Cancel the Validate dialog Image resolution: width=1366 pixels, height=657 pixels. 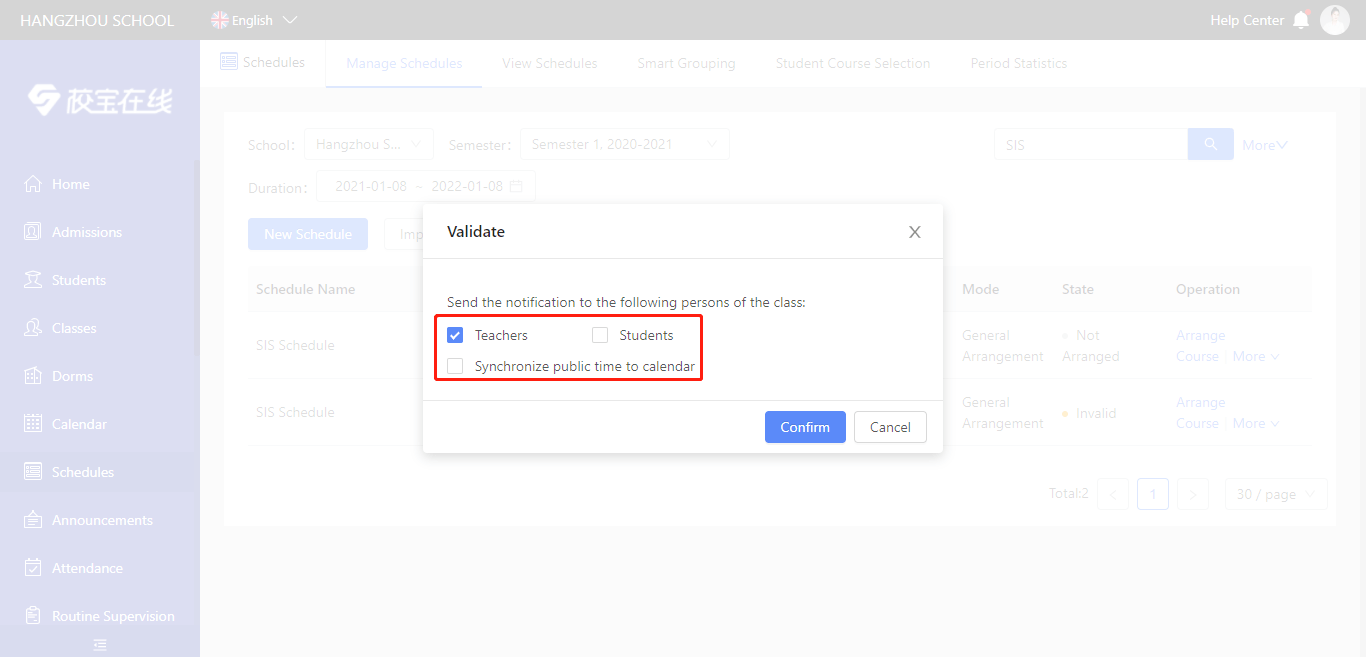click(x=890, y=427)
